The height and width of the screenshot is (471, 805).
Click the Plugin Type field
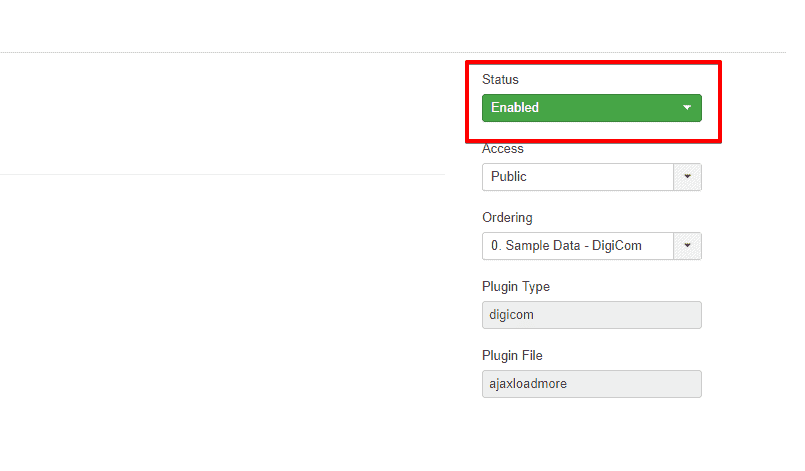pos(591,315)
